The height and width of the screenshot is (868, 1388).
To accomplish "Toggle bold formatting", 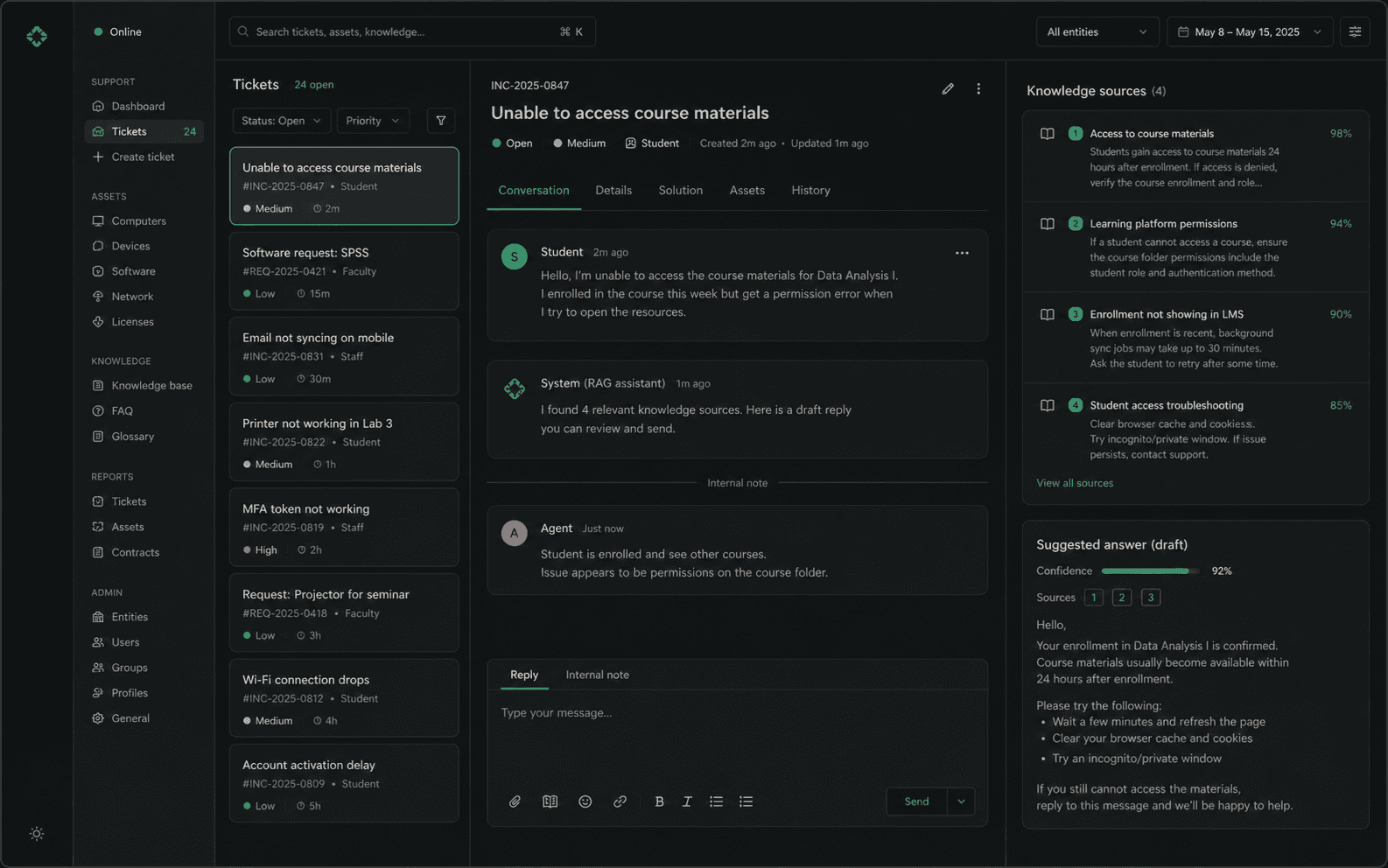I will pos(659,801).
